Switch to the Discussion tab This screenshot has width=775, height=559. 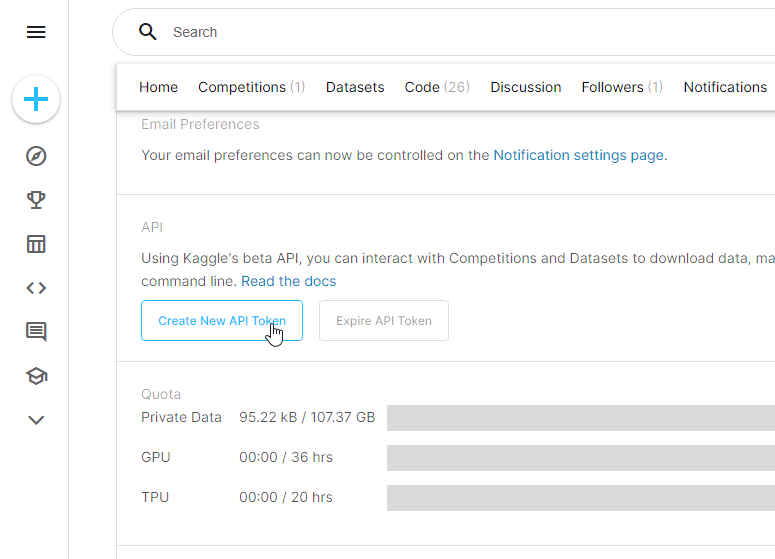(x=525, y=87)
